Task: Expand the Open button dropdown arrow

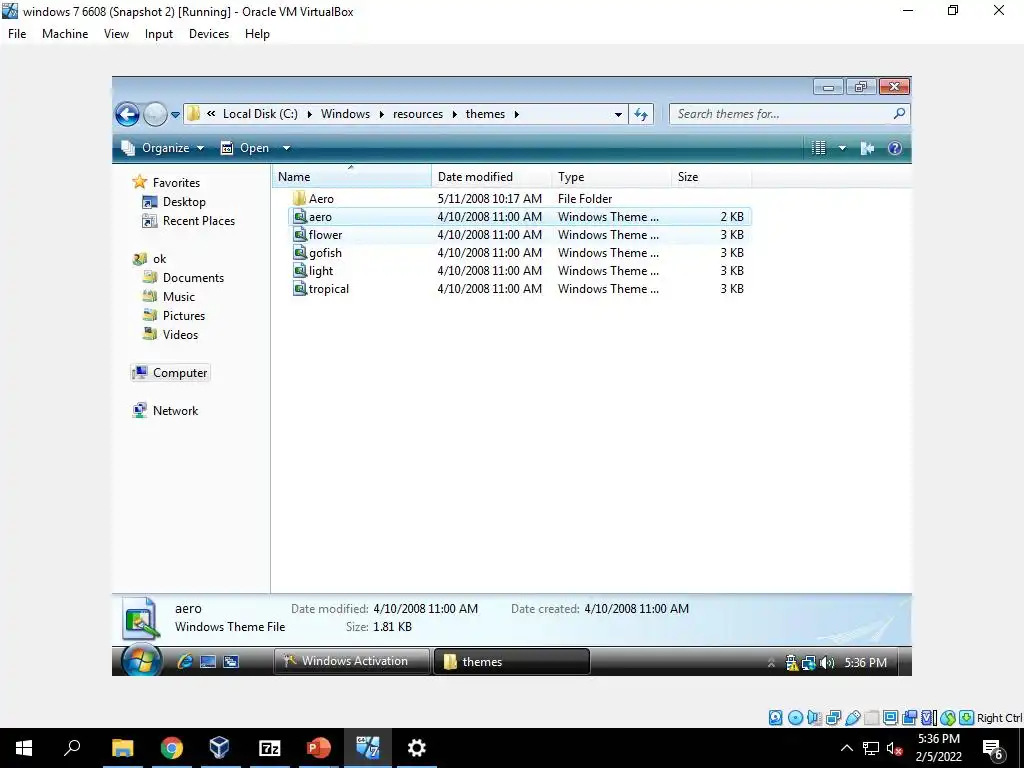Action: point(286,148)
